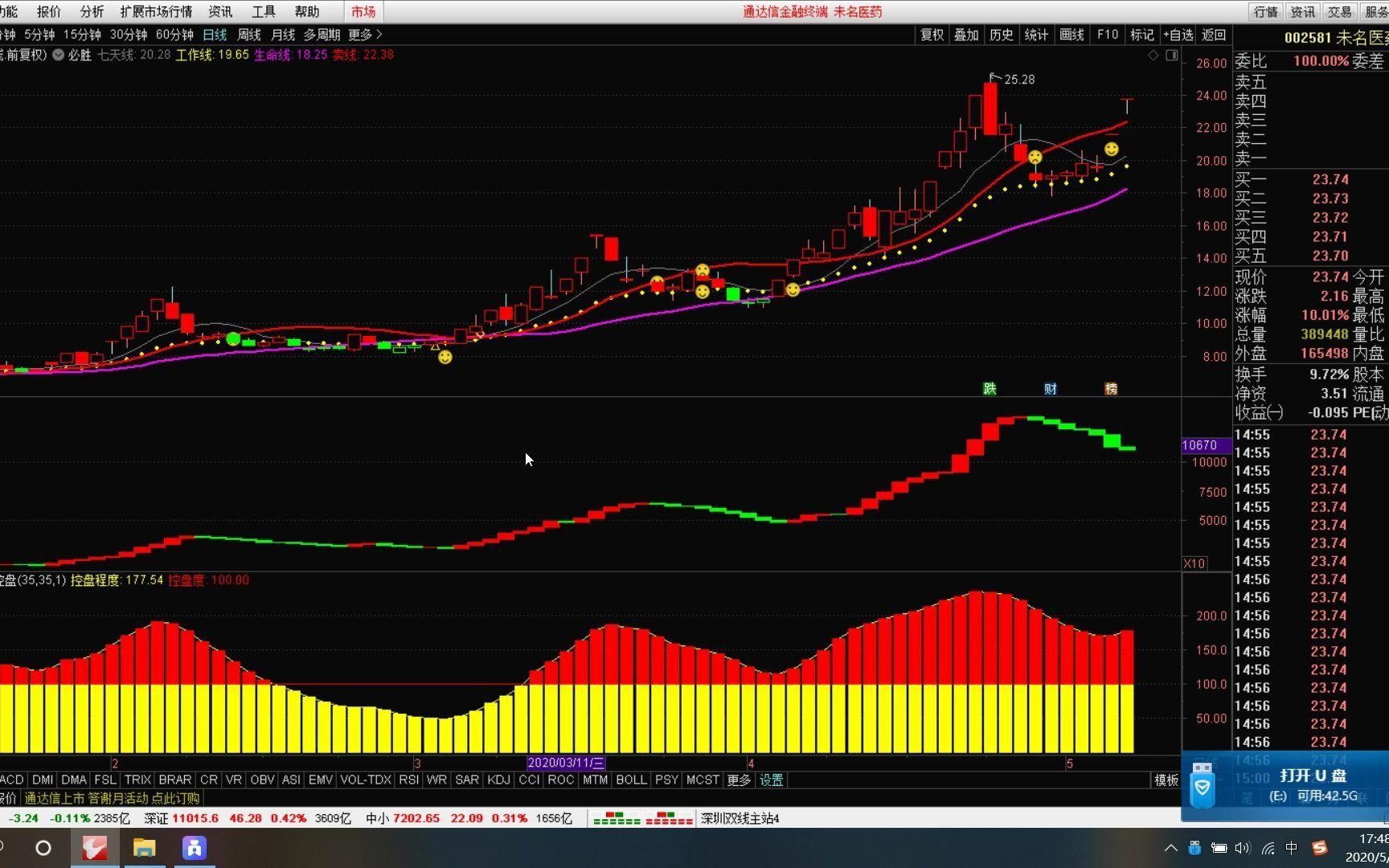
Task: Switch to the 5分钟 period
Action: click(39, 35)
